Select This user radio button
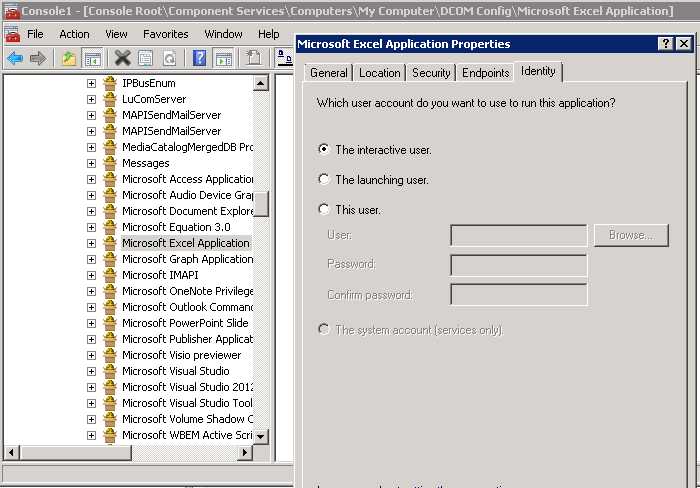This screenshot has width=700, height=488. pyautogui.click(x=324, y=209)
